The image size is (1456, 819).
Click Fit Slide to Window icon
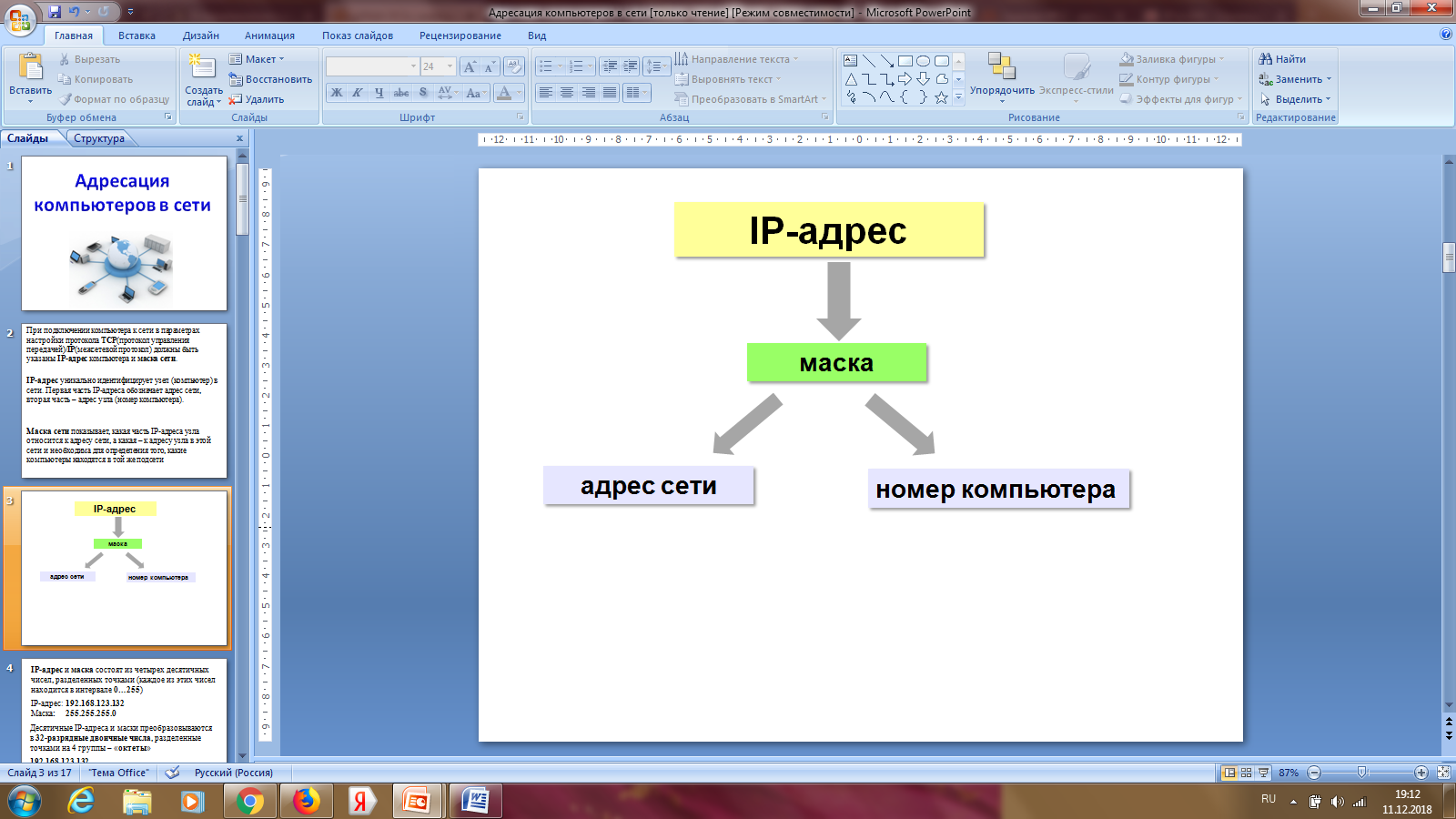1443,773
